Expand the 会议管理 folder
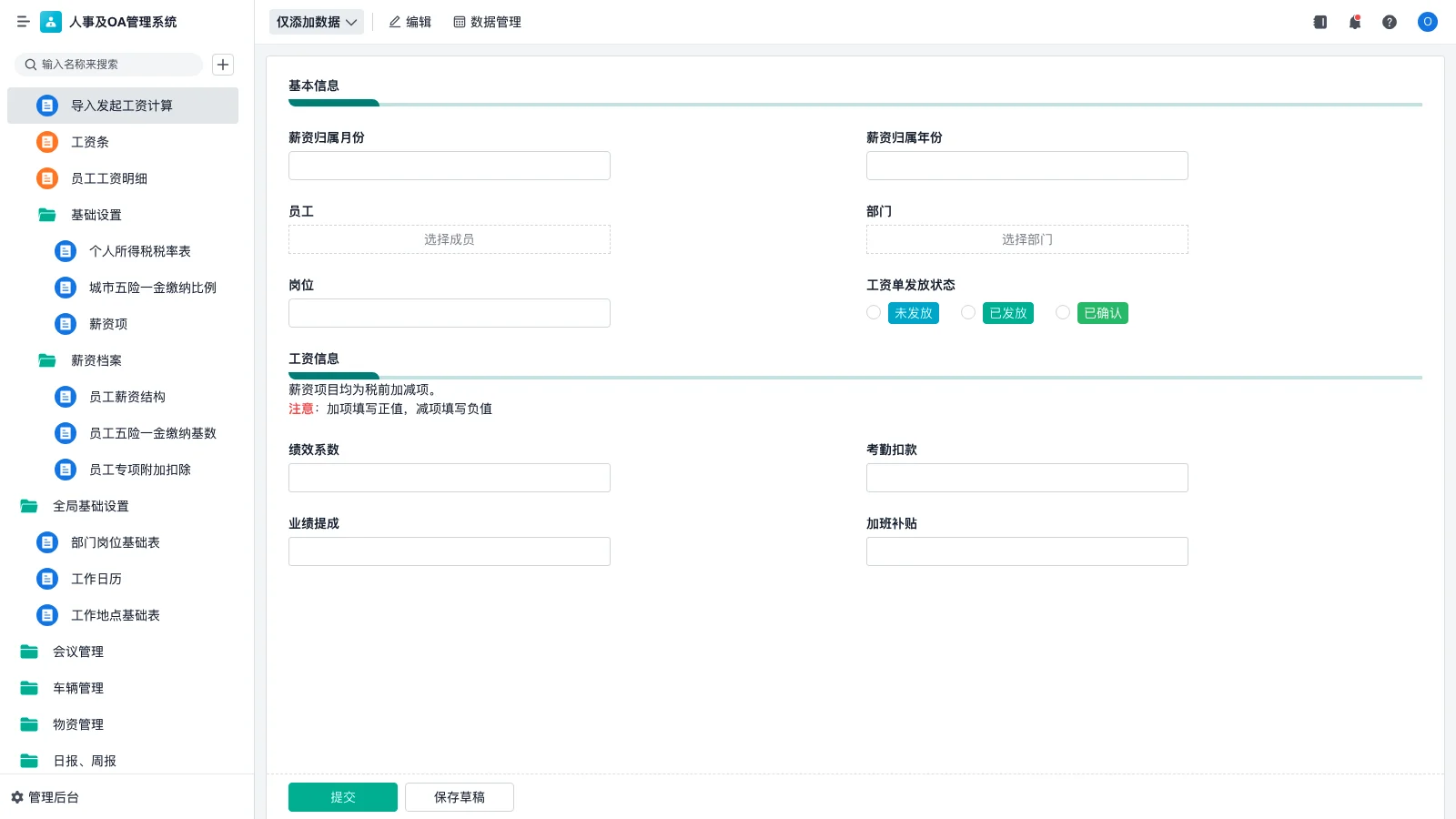 pyautogui.click(x=29, y=652)
